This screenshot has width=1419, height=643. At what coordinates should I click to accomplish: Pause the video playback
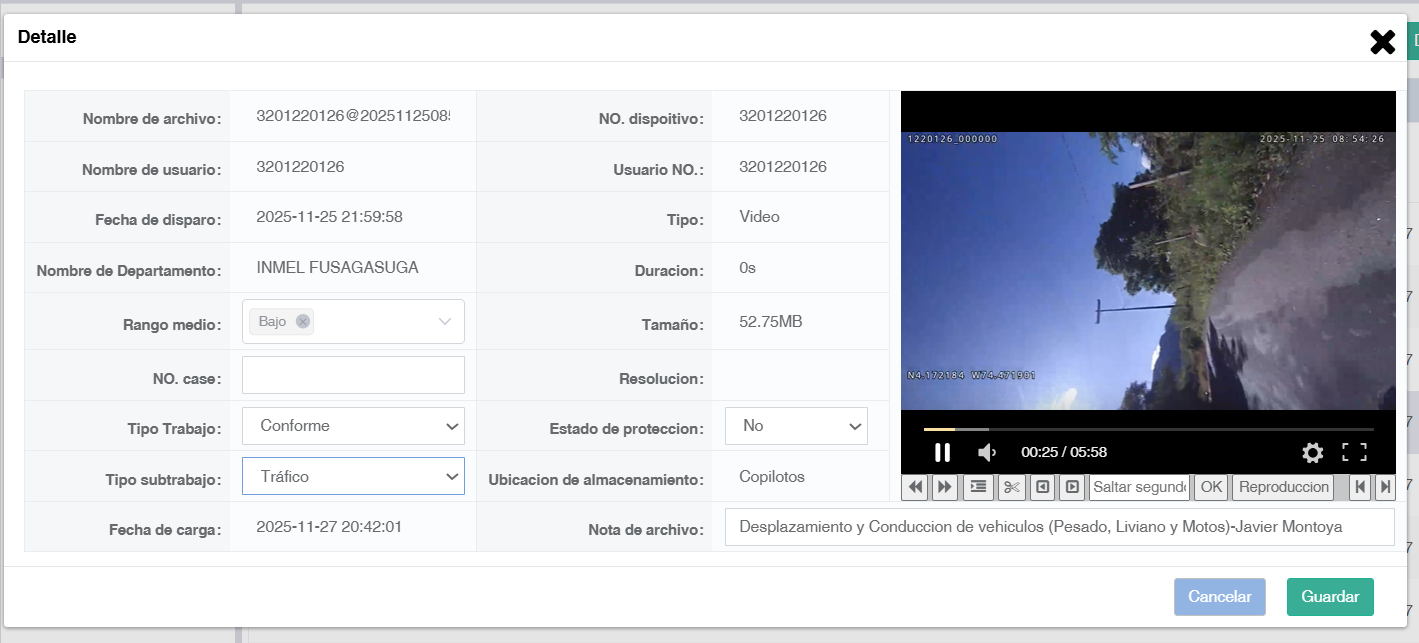(x=942, y=452)
